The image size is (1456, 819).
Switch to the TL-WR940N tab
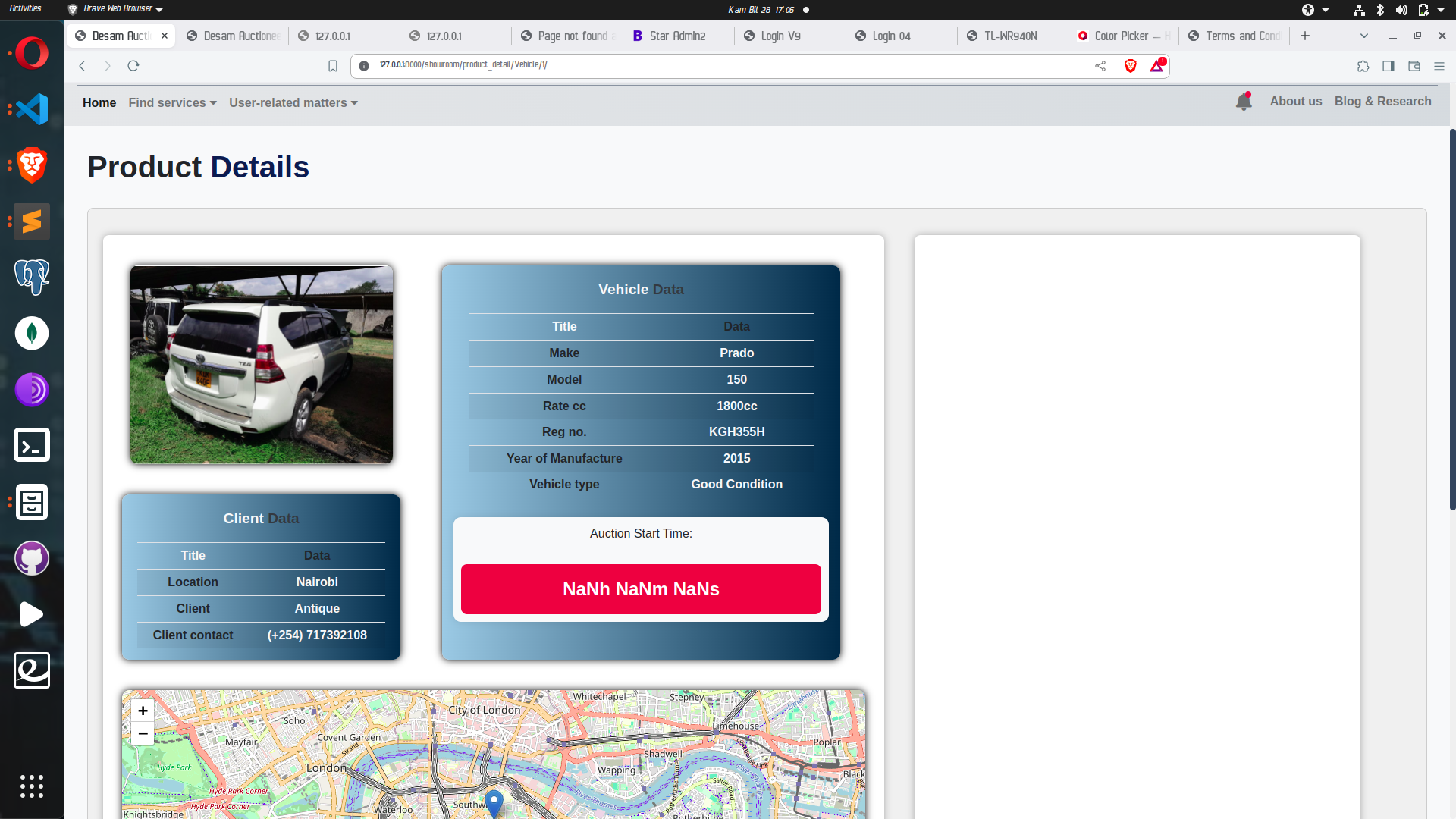[x=1010, y=36]
